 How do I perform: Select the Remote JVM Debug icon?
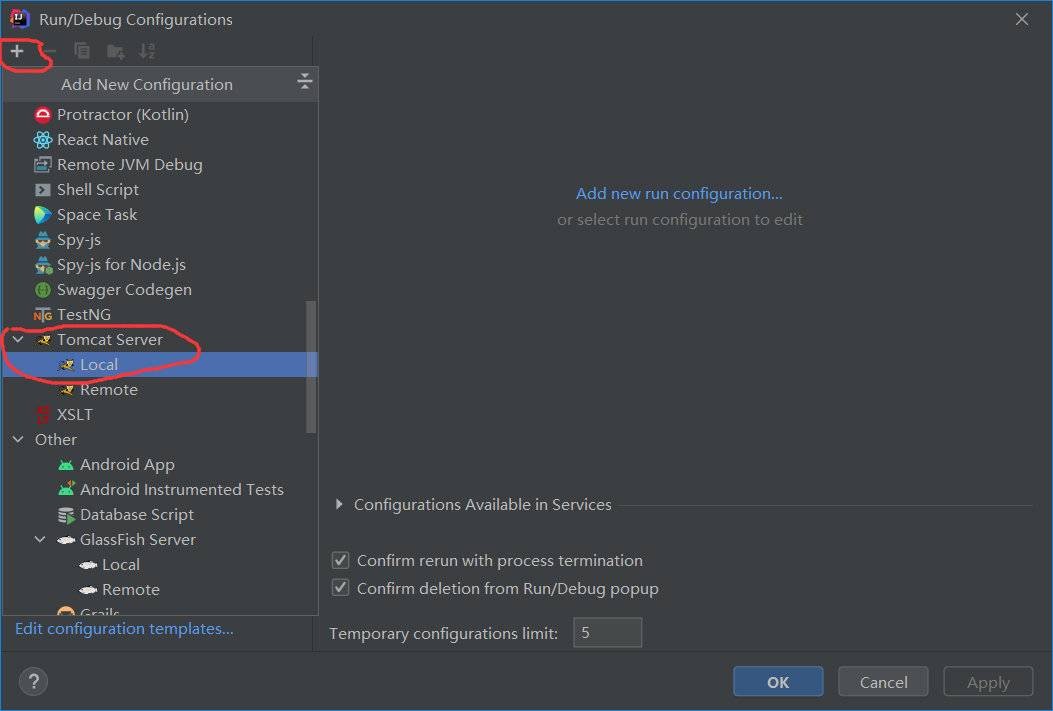(x=43, y=164)
